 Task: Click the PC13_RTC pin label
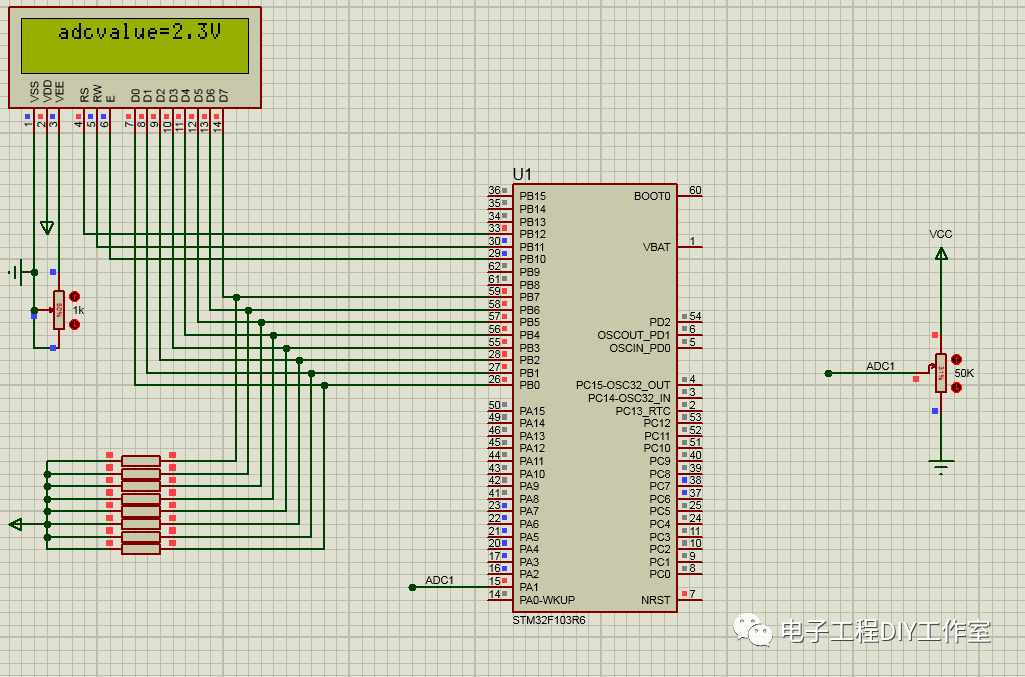643,411
